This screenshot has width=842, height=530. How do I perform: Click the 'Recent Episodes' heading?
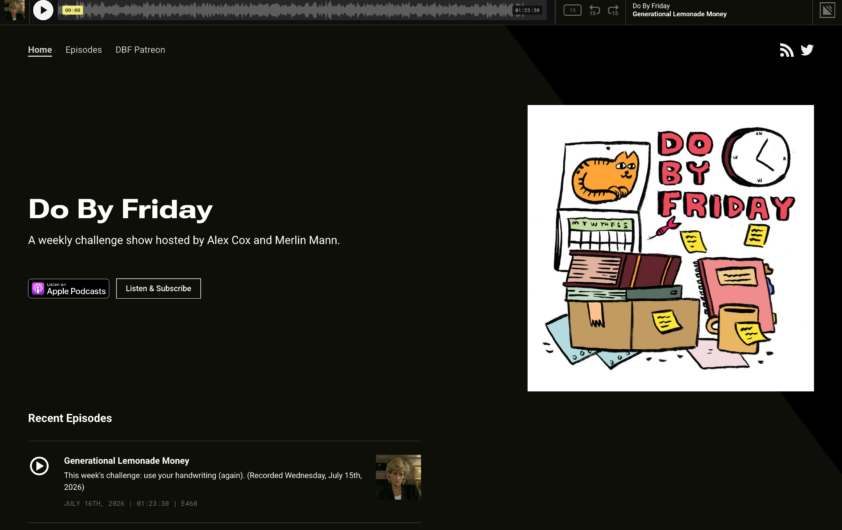(x=70, y=418)
